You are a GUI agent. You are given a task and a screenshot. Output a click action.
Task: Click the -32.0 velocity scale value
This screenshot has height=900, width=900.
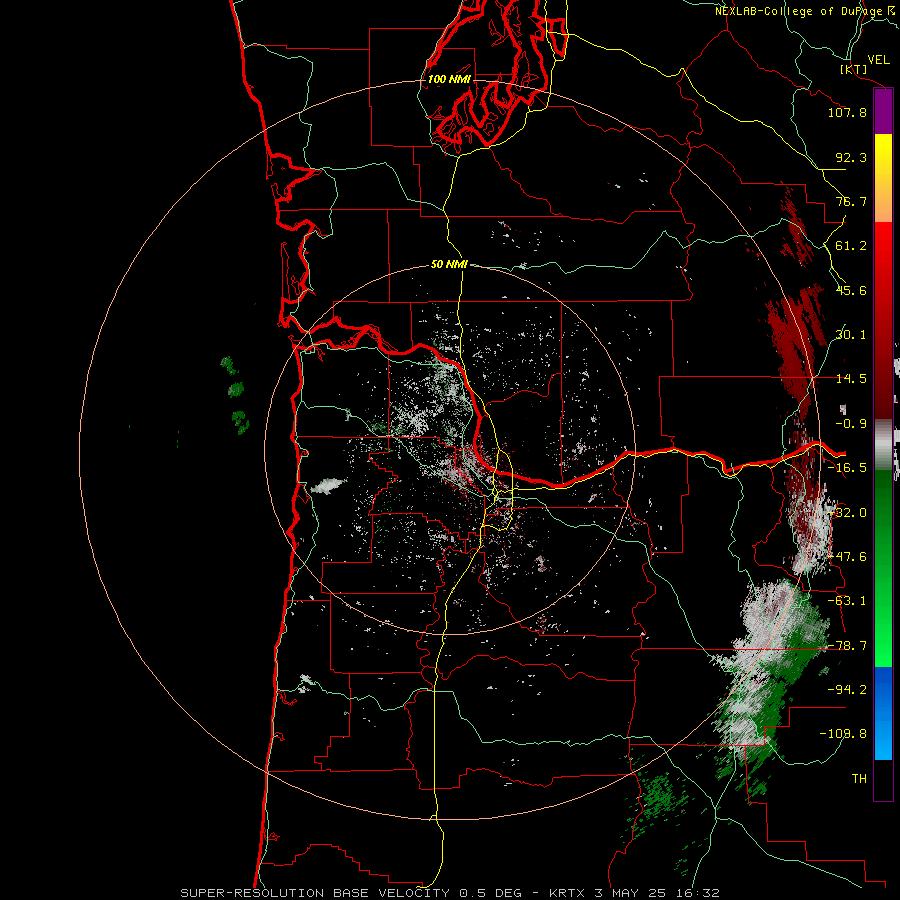tap(847, 513)
